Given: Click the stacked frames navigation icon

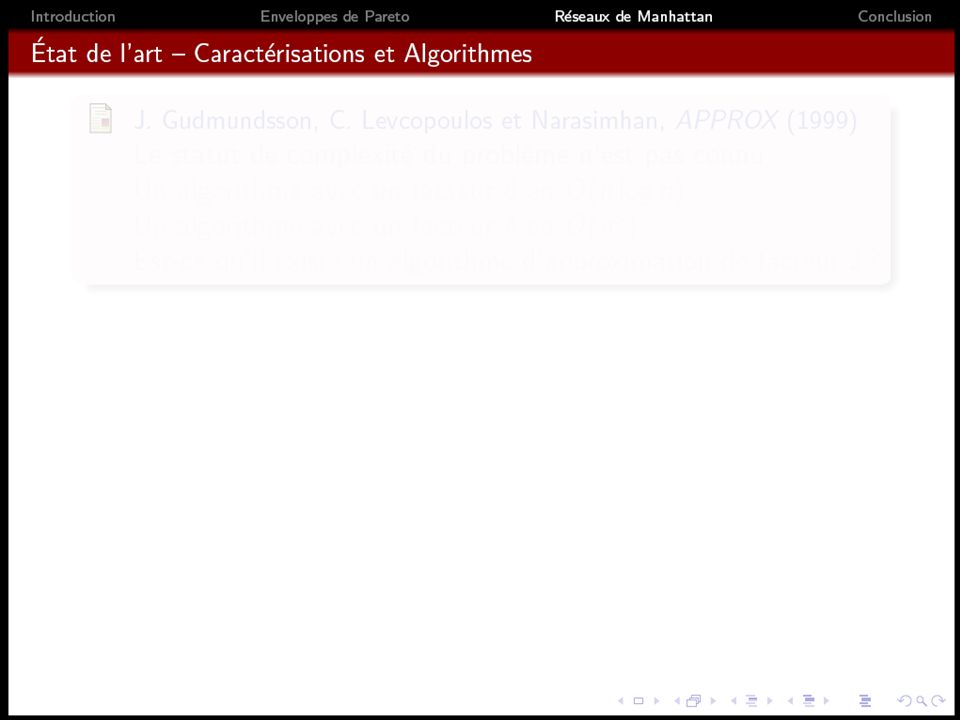Looking at the screenshot, I should (694, 701).
